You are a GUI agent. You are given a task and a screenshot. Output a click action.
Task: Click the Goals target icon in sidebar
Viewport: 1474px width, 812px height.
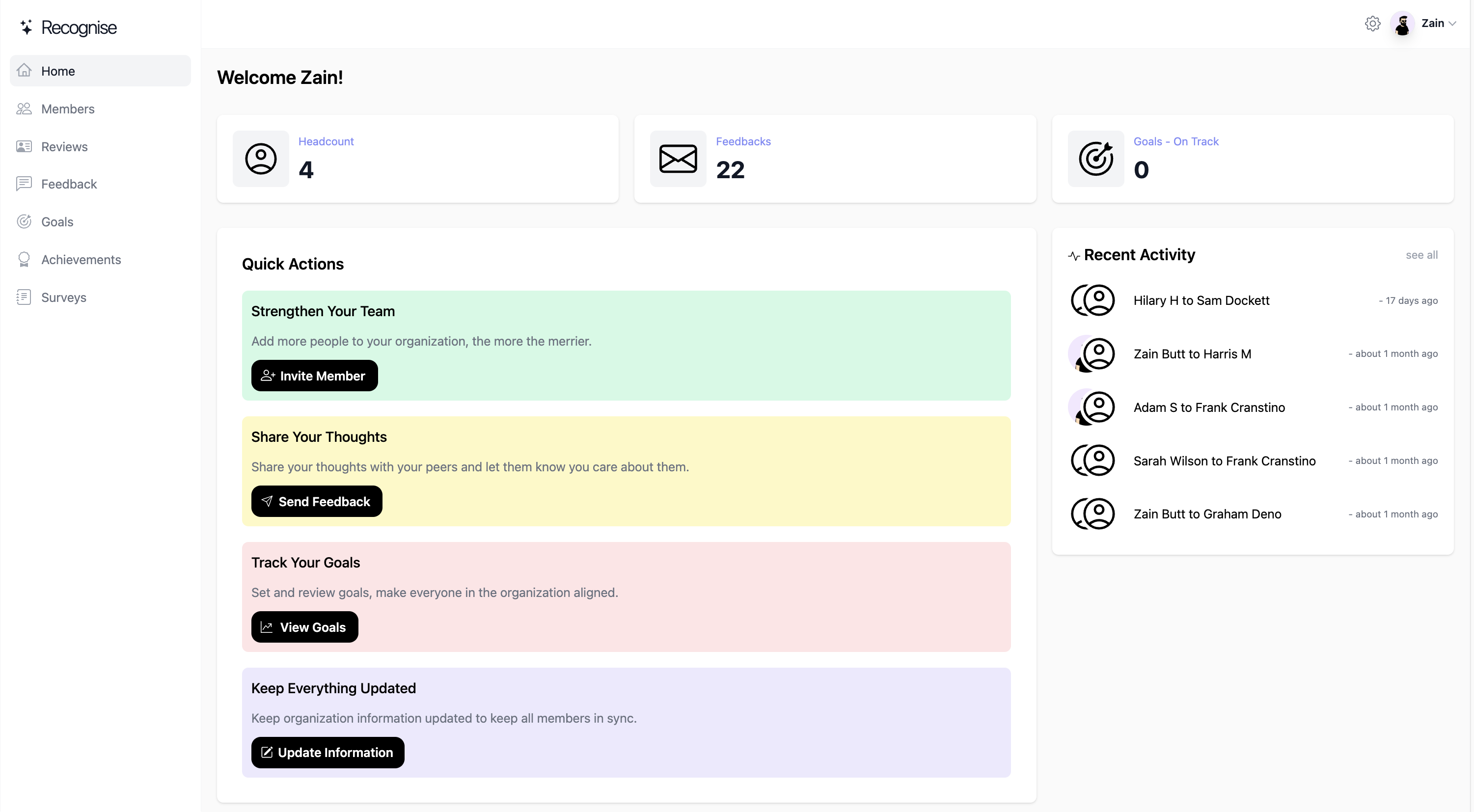(24, 221)
